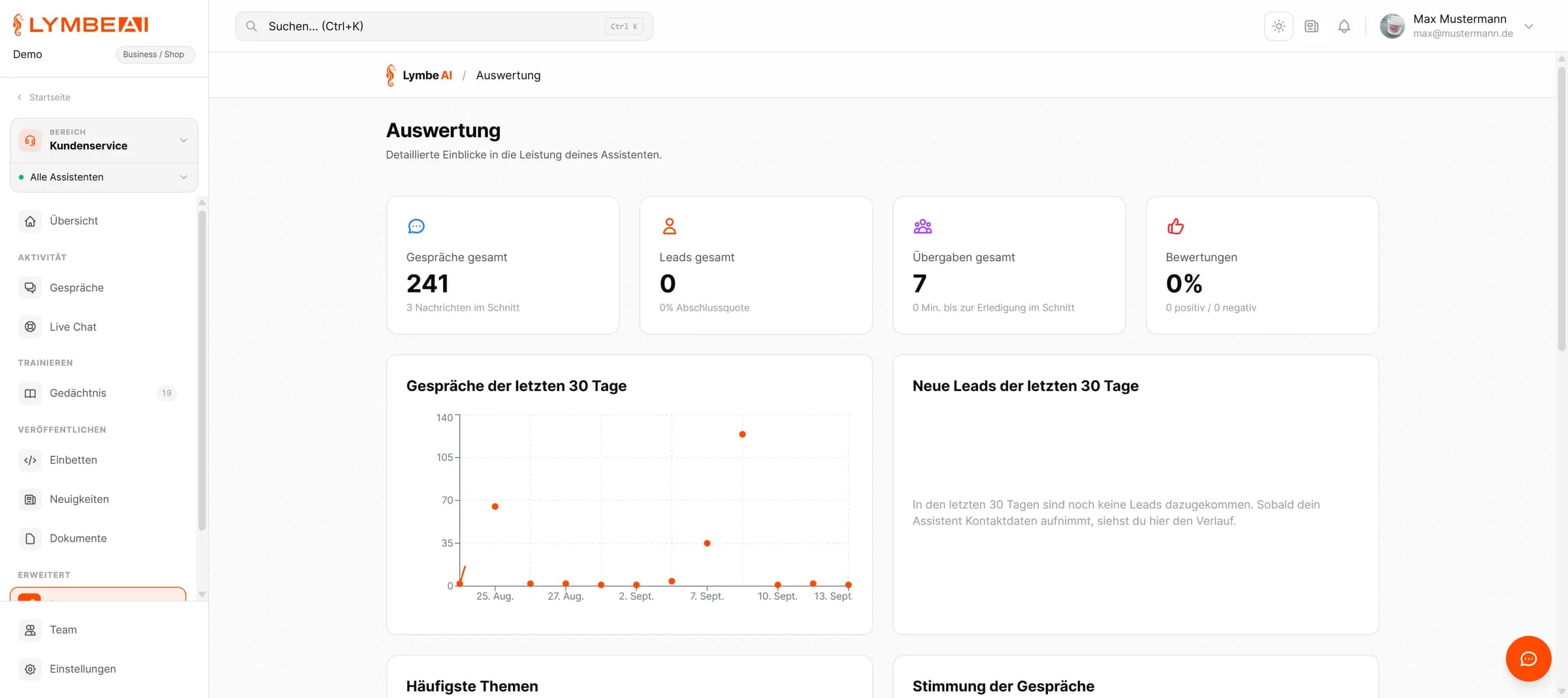Click the Dokumente file icon
Viewport: 1568px width, 698px height.
click(30, 539)
